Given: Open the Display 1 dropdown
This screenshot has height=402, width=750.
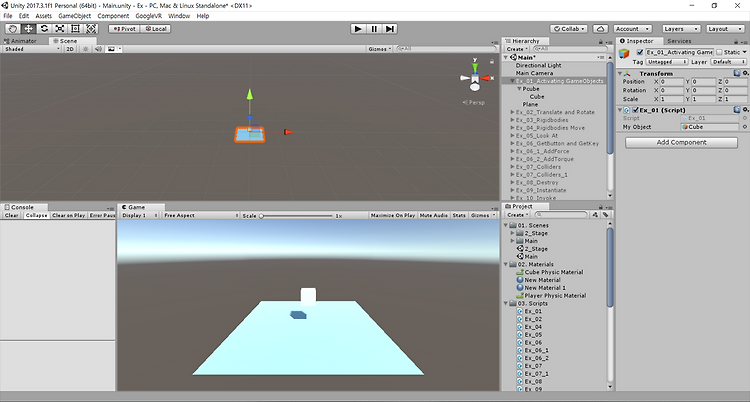Looking at the screenshot, I should pos(140,215).
